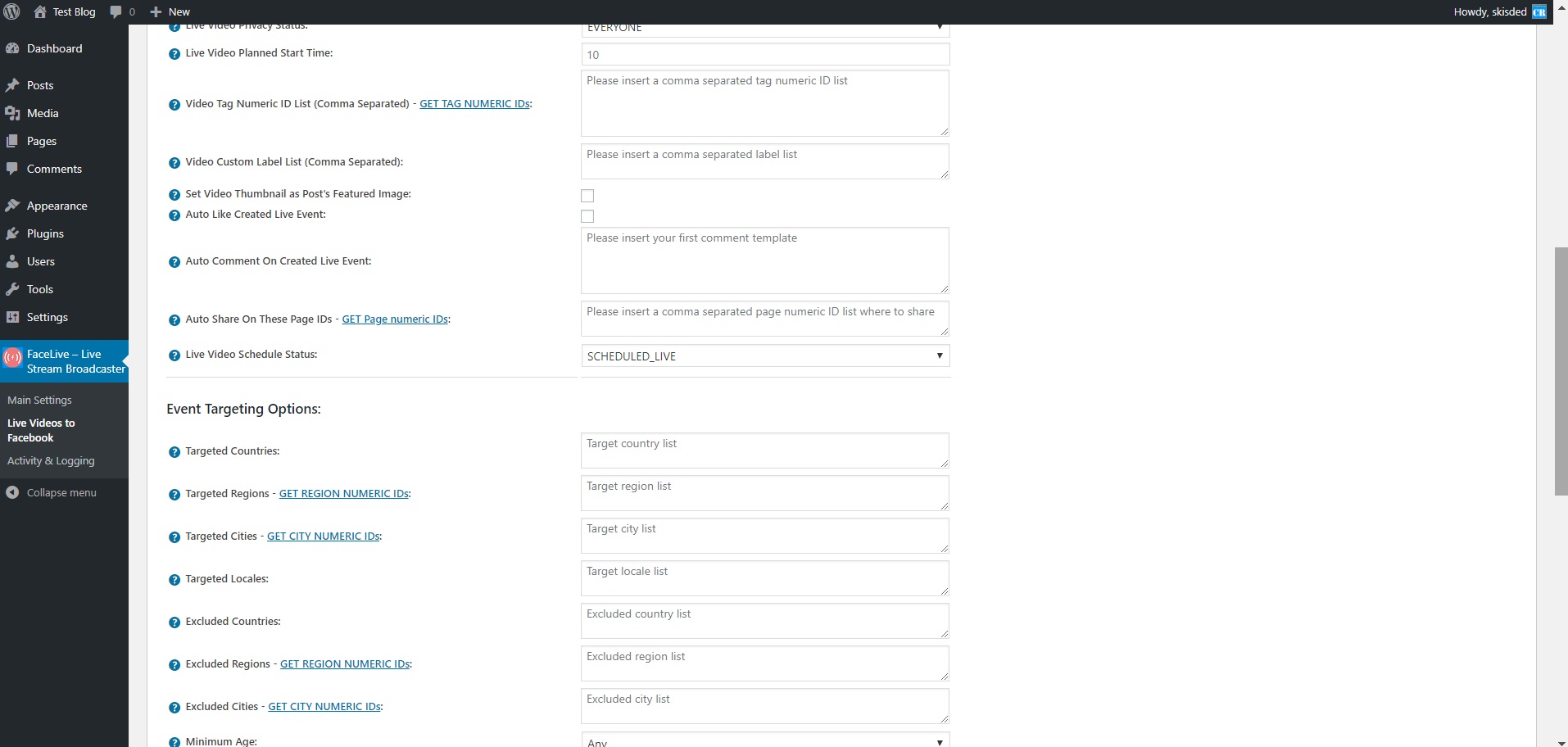Check Auto Like Created Live Event
Viewport: 1568px width, 747px height.
pyautogui.click(x=587, y=215)
